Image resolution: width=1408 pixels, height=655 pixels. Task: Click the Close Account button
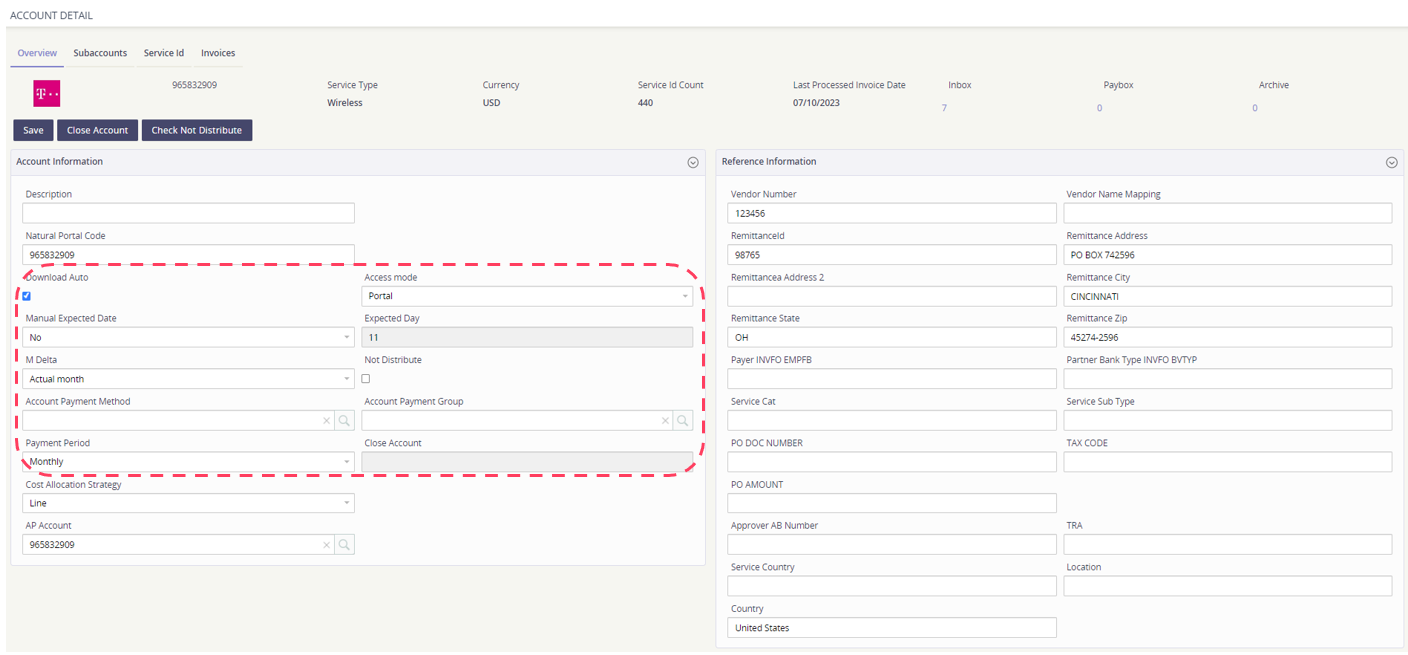[97, 130]
